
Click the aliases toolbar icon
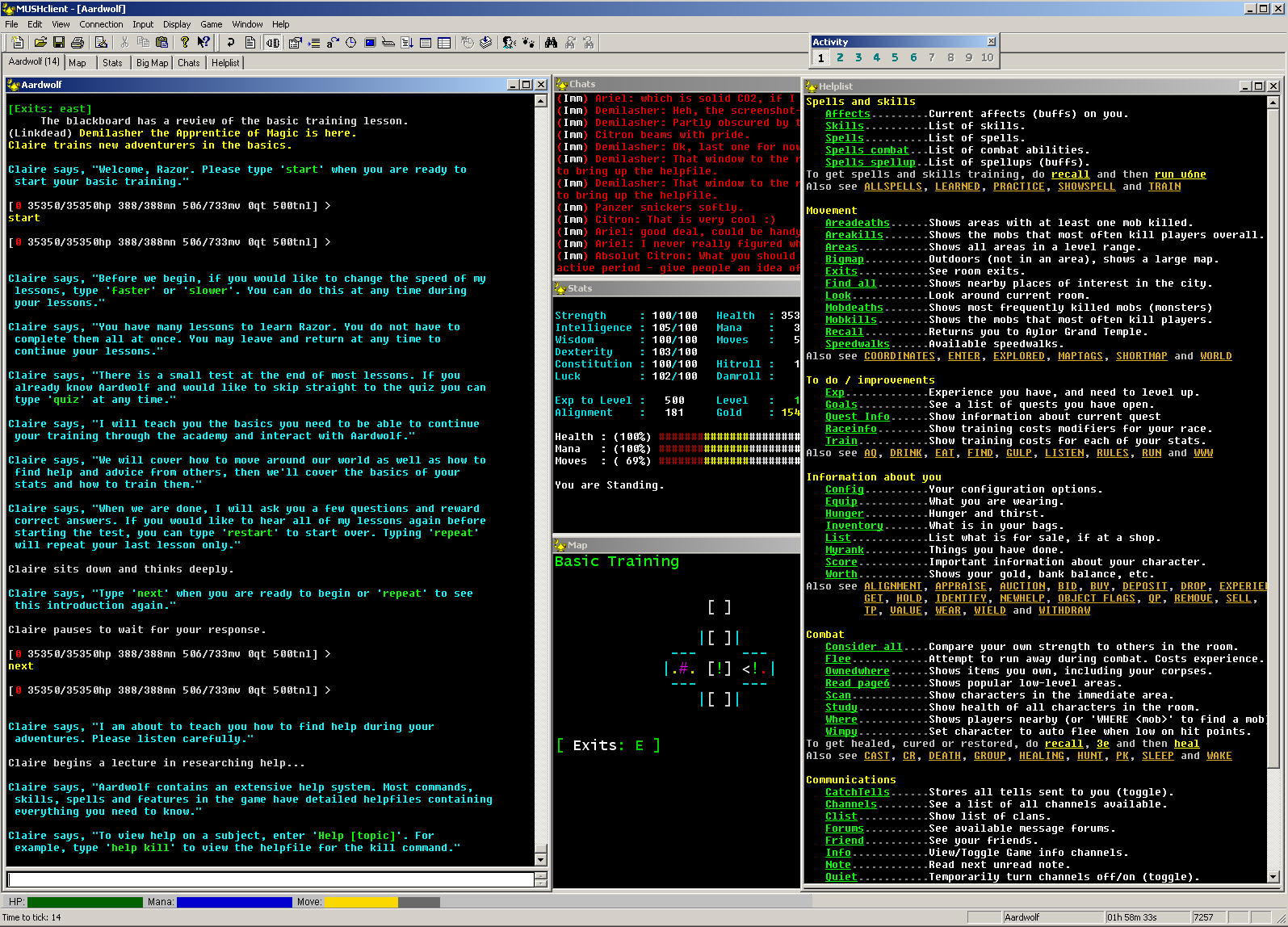click(x=332, y=42)
